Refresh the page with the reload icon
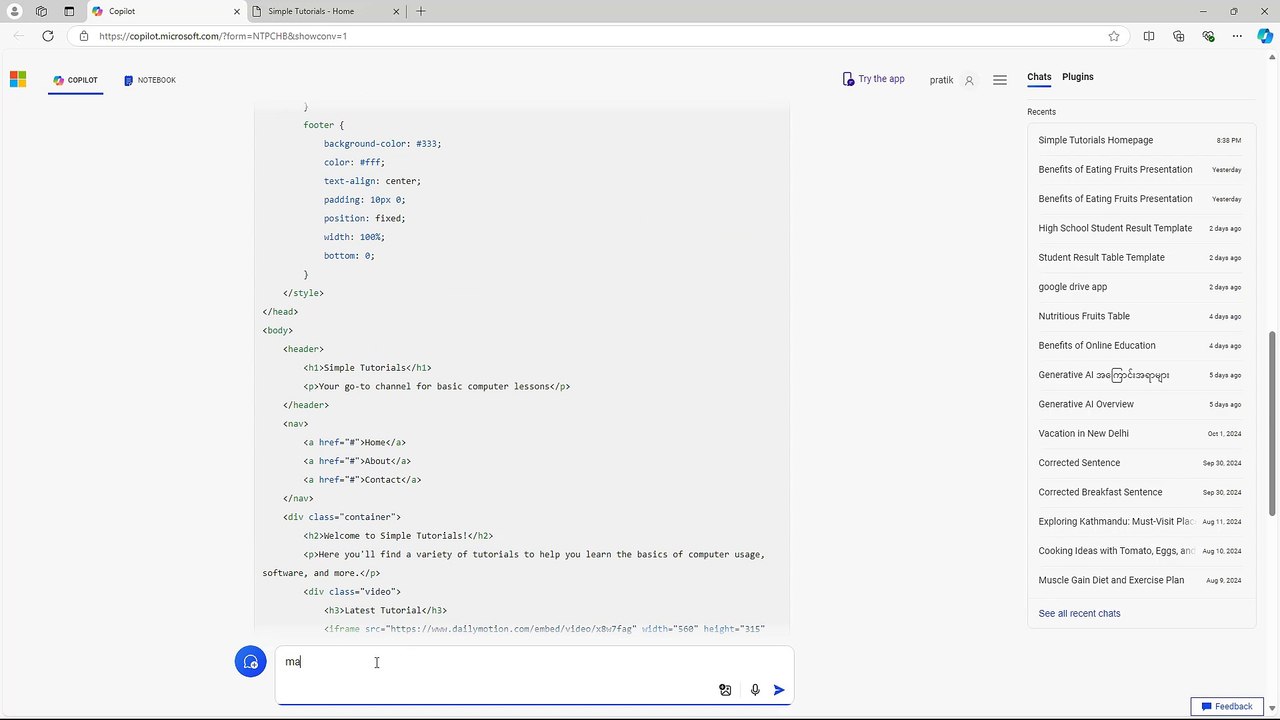 (x=47, y=36)
